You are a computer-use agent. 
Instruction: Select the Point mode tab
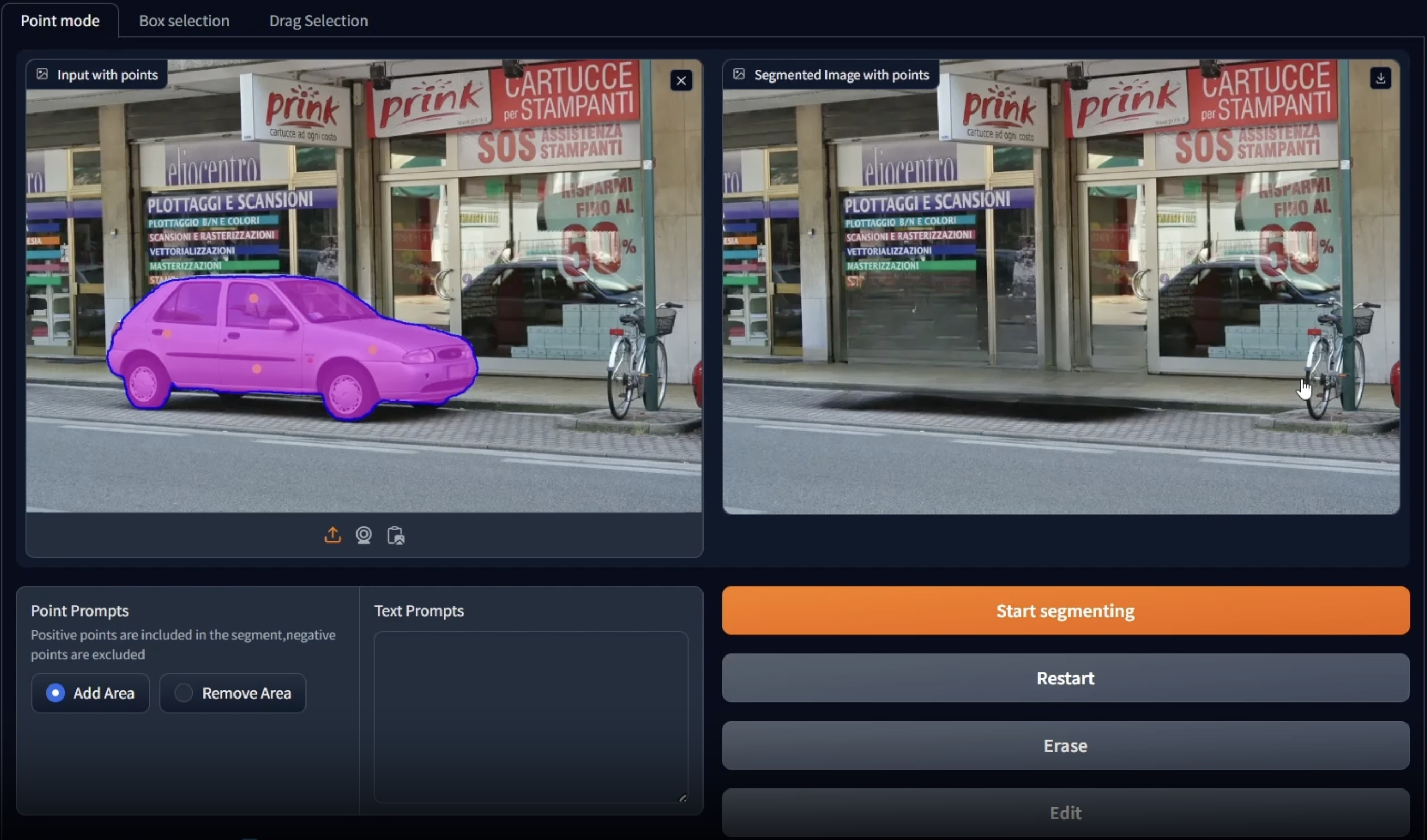[x=60, y=21]
